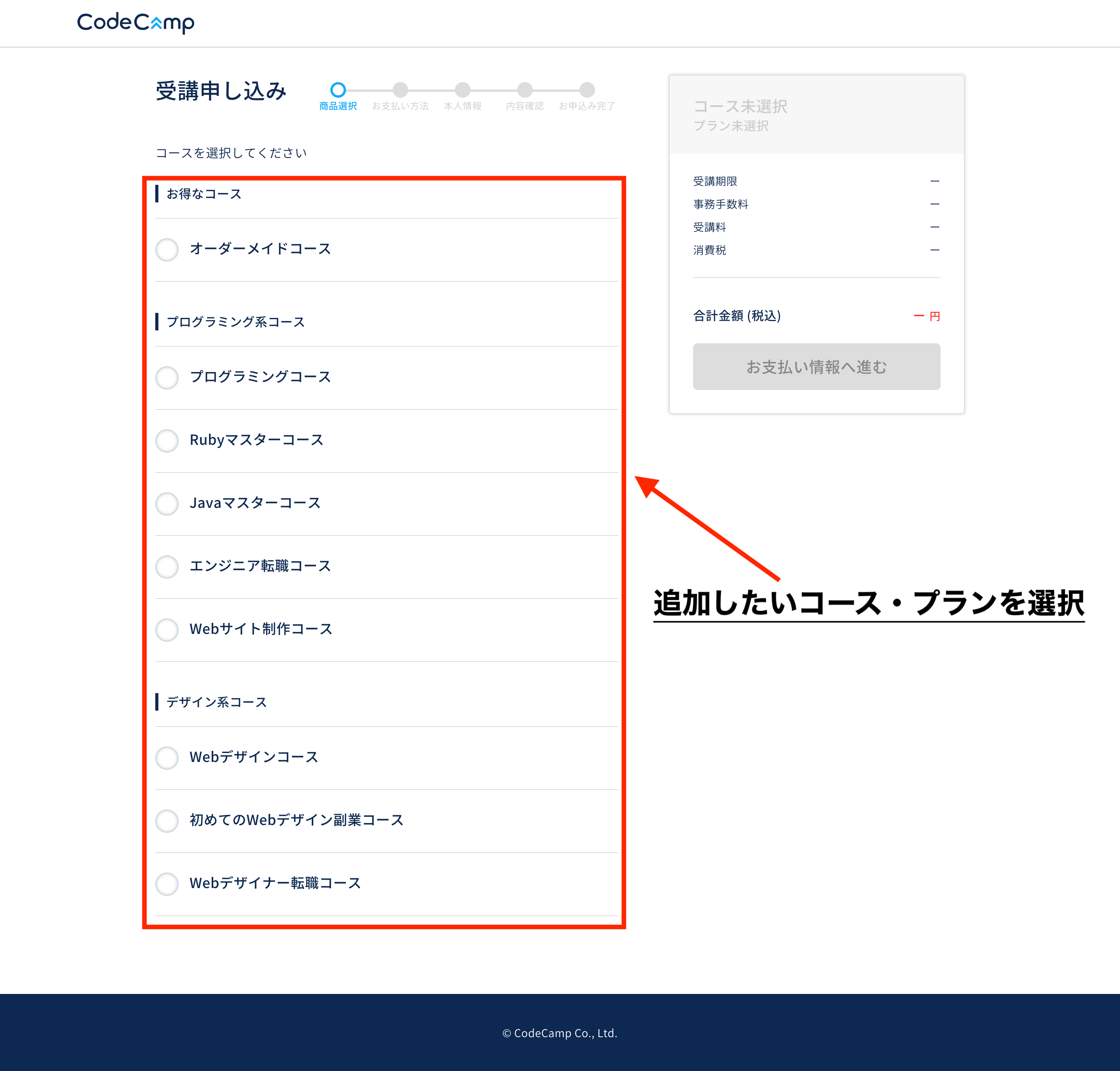The height and width of the screenshot is (1071, 1120).
Task: Select the Webデザインコース radio button
Action: (x=167, y=758)
